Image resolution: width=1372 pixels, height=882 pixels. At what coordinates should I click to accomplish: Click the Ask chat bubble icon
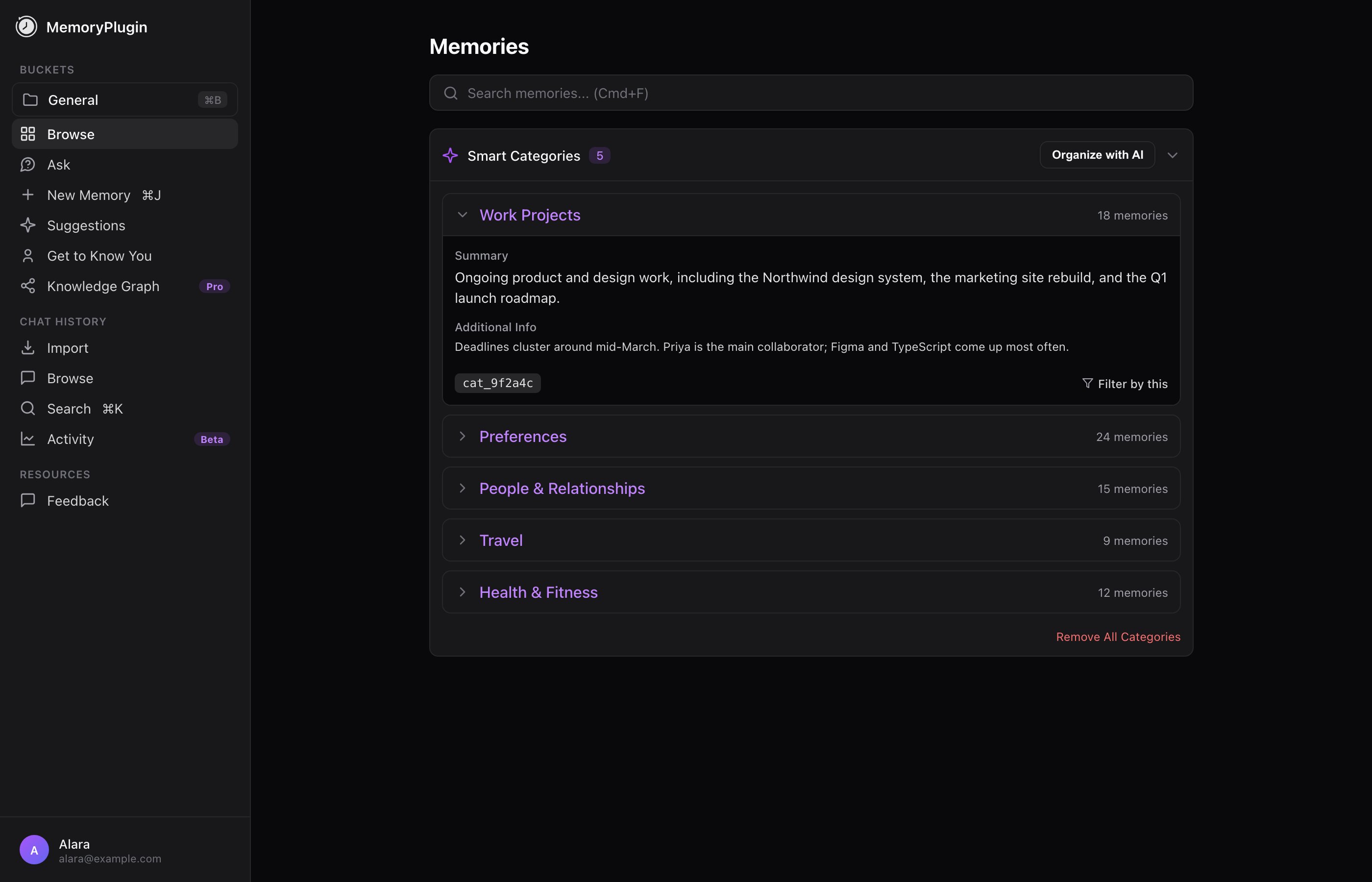click(28, 164)
